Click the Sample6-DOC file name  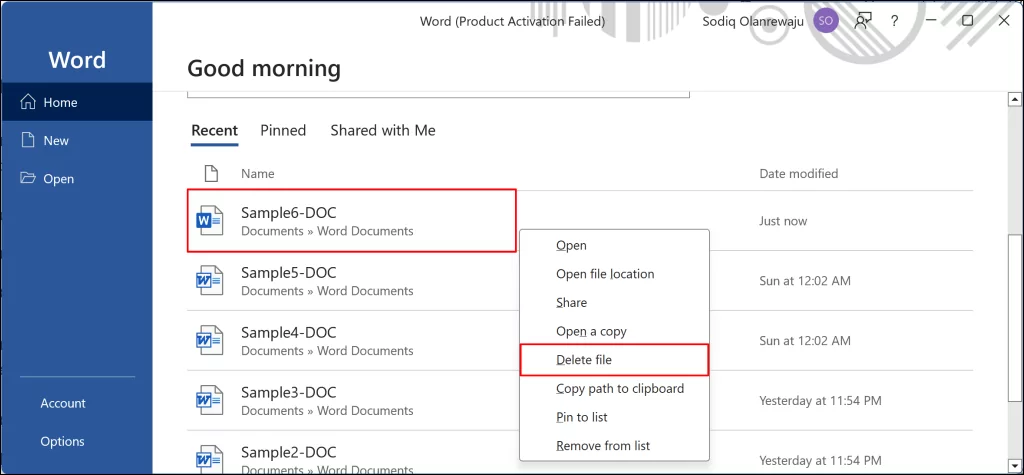[289, 212]
